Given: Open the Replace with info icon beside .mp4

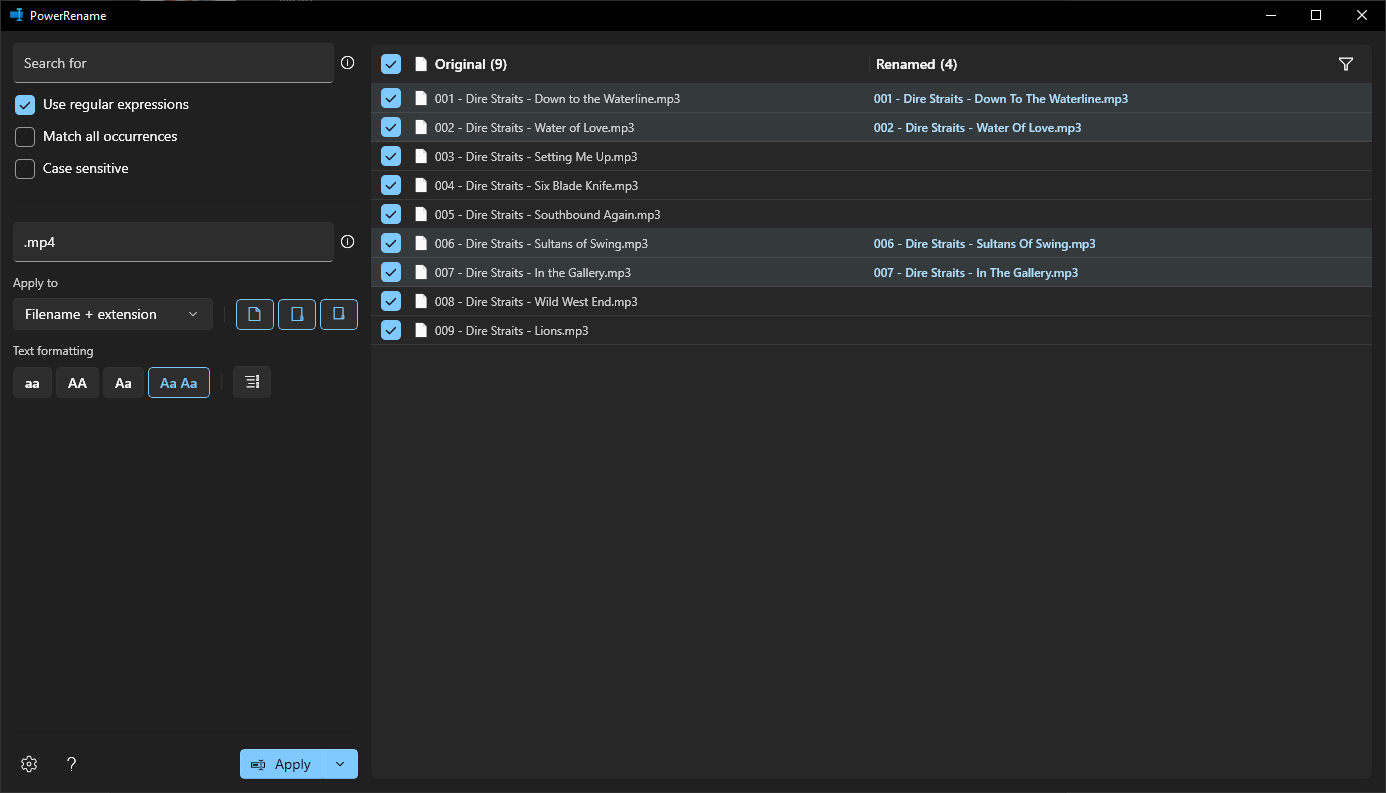Looking at the screenshot, I should pyautogui.click(x=347, y=242).
